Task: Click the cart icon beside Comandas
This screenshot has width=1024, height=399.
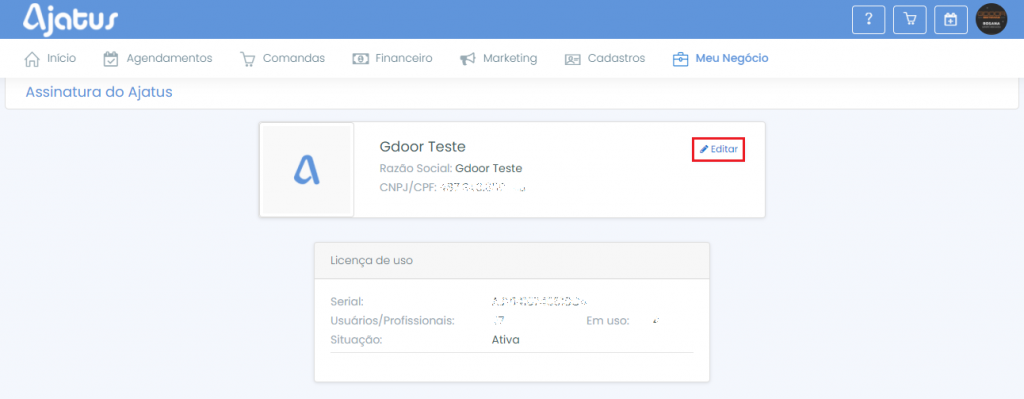Action: pyautogui.click(x=248, y=59)
